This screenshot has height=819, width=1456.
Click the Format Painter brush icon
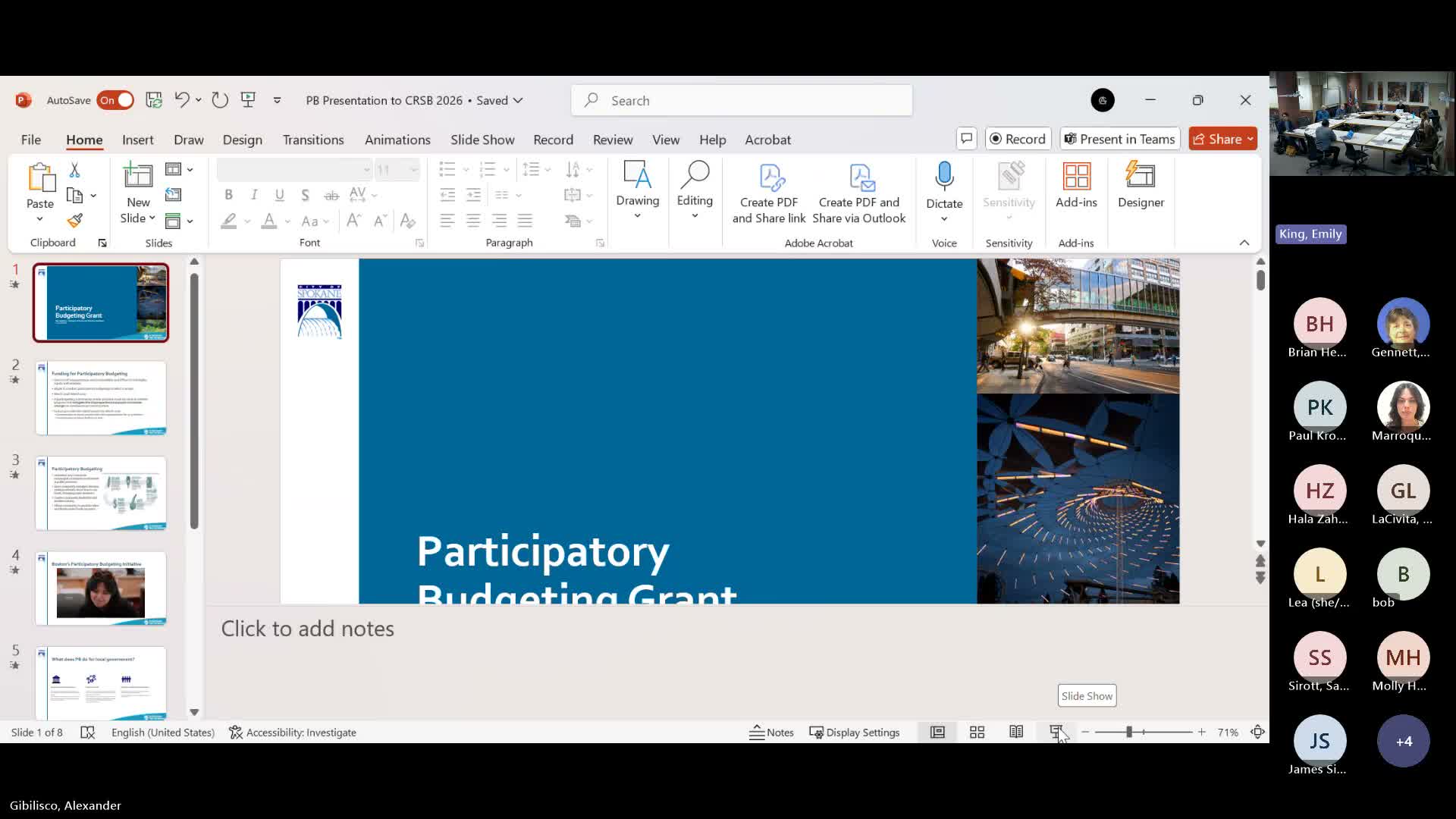coord(74,221)
